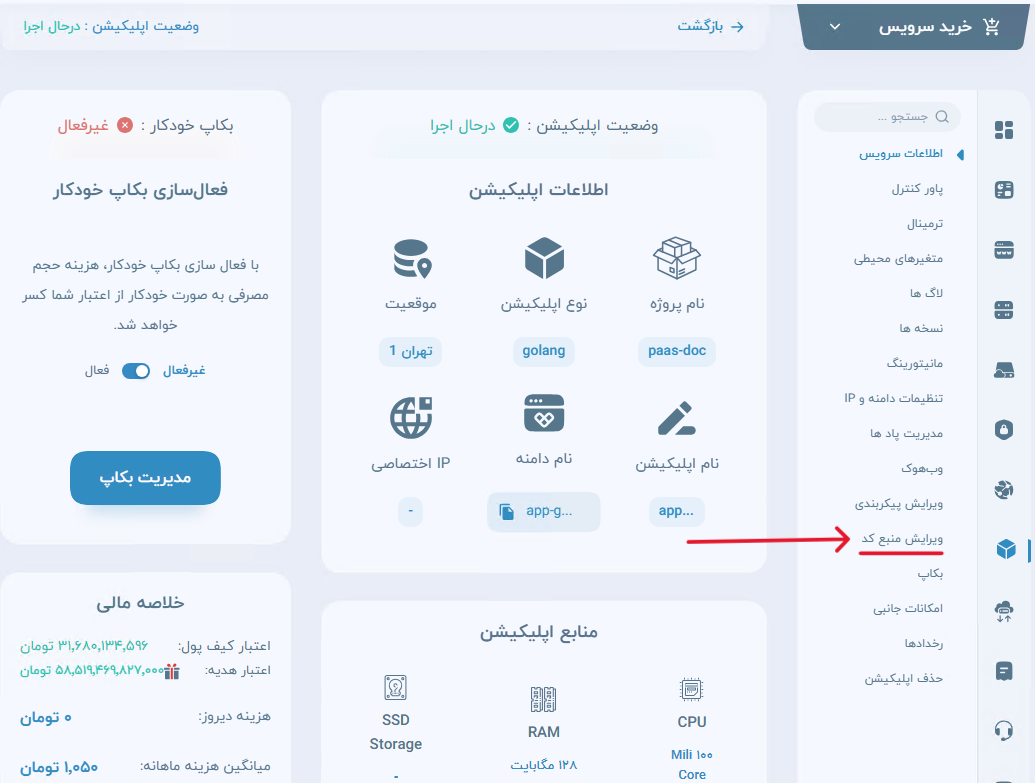Toggle the automatic backup switch
Viewport: 1035px width, 784px height.
(136, 371)
